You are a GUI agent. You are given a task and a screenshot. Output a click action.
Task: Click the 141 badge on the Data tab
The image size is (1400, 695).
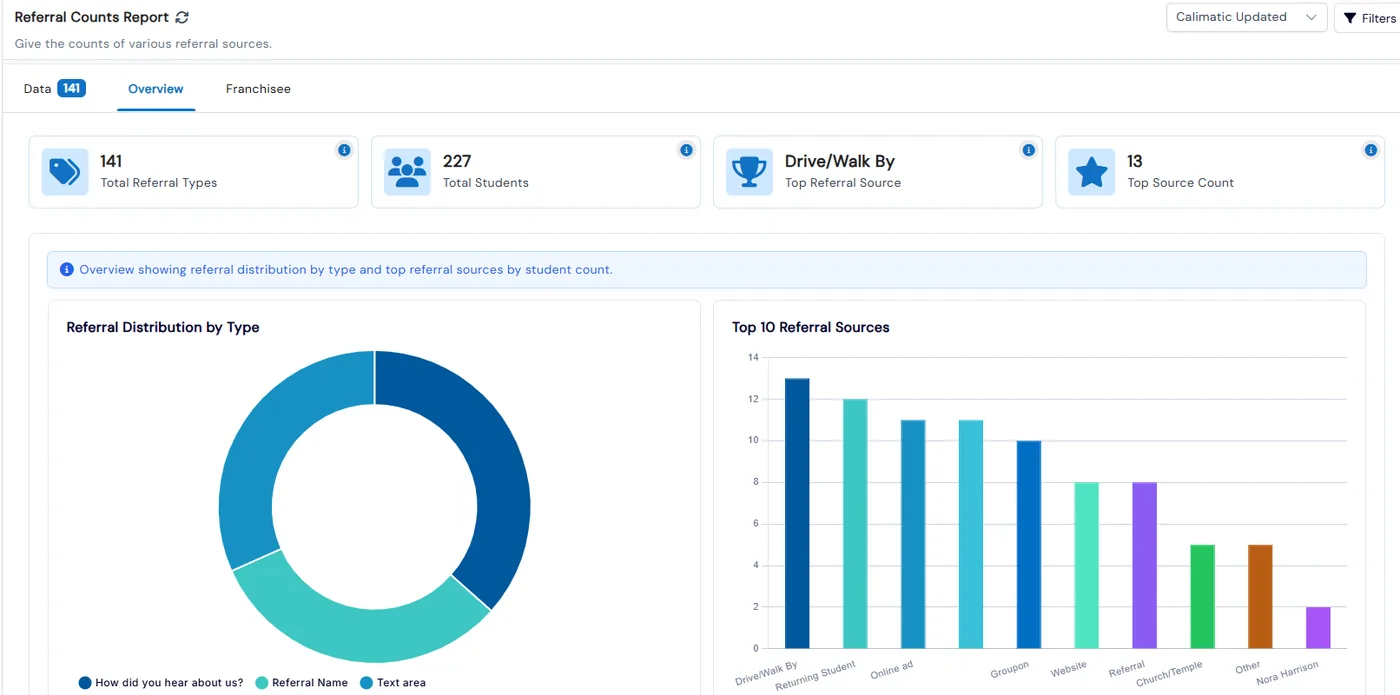click(x=71, y=88)
